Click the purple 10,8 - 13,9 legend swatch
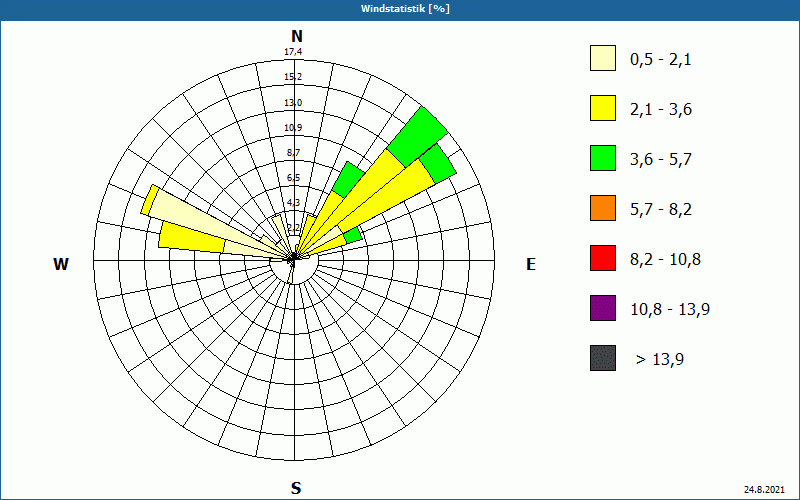 click(x=603, y=308)
